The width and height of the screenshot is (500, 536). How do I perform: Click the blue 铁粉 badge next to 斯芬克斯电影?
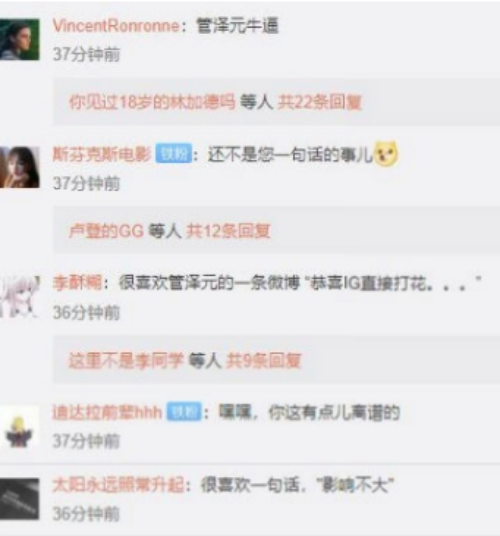tap(173, 154)
